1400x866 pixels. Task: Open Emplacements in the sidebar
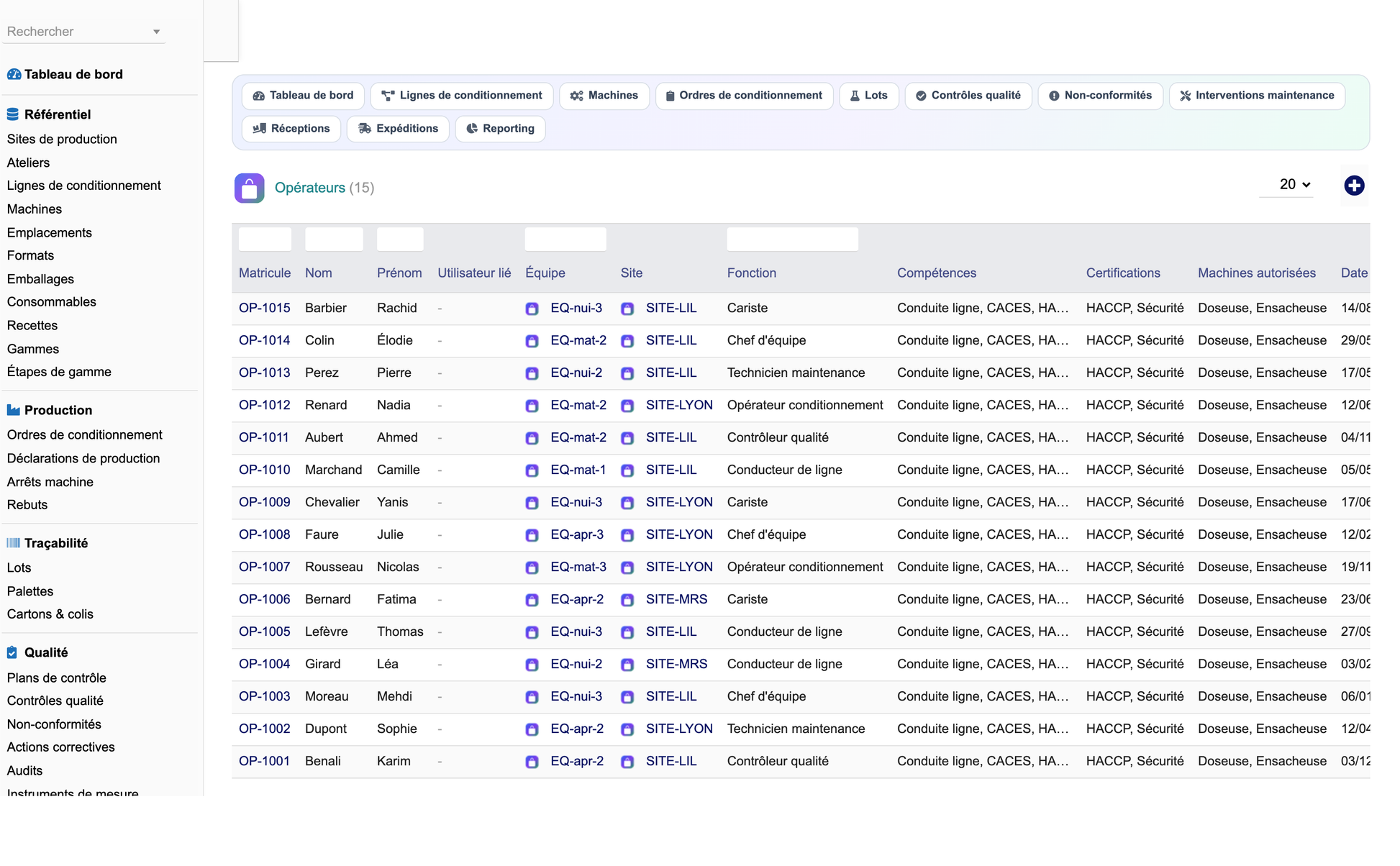pyautogui.click(x=50, y=232)
